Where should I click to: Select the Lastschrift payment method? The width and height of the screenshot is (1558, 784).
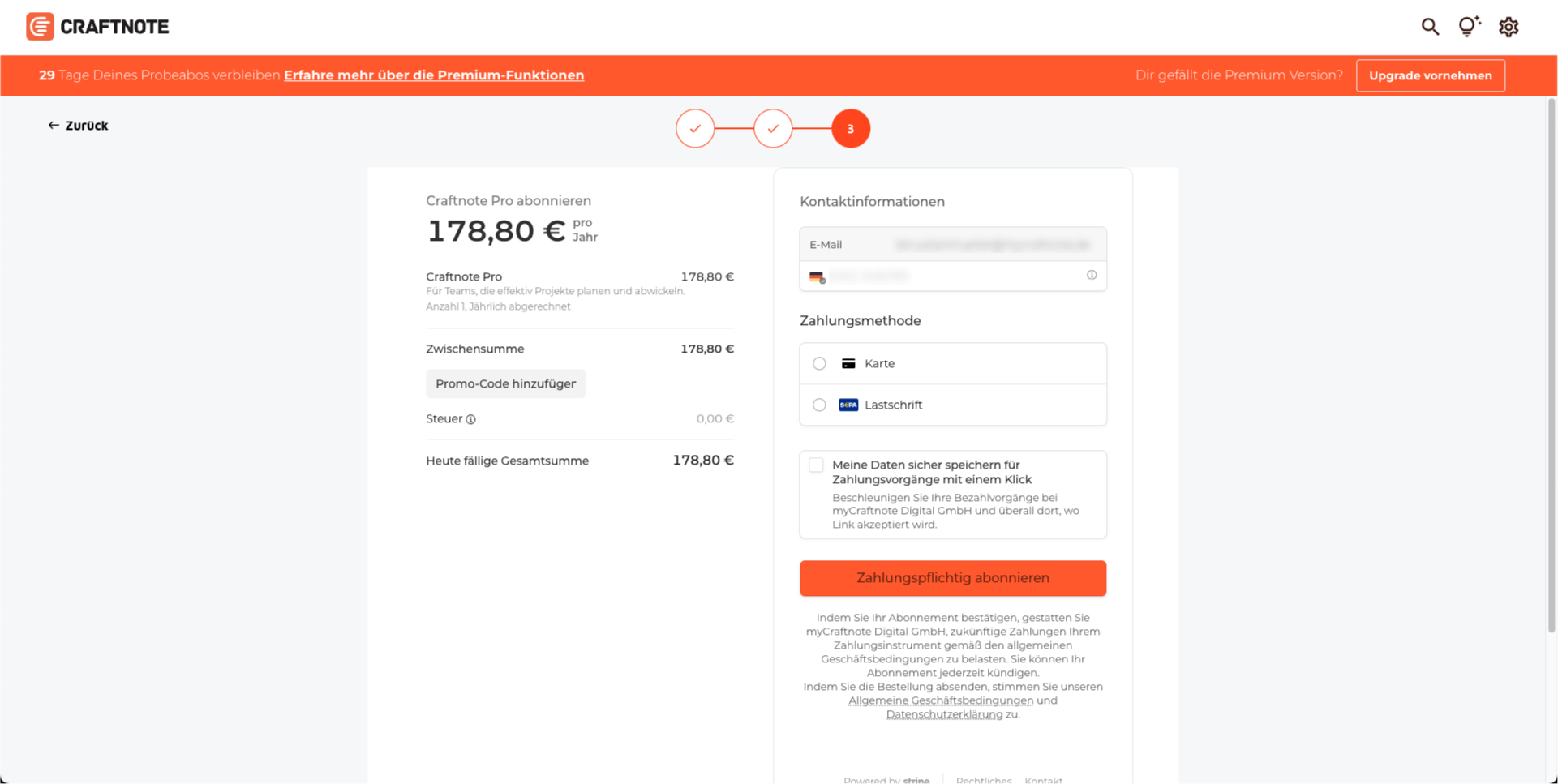[x=953, y=405]
